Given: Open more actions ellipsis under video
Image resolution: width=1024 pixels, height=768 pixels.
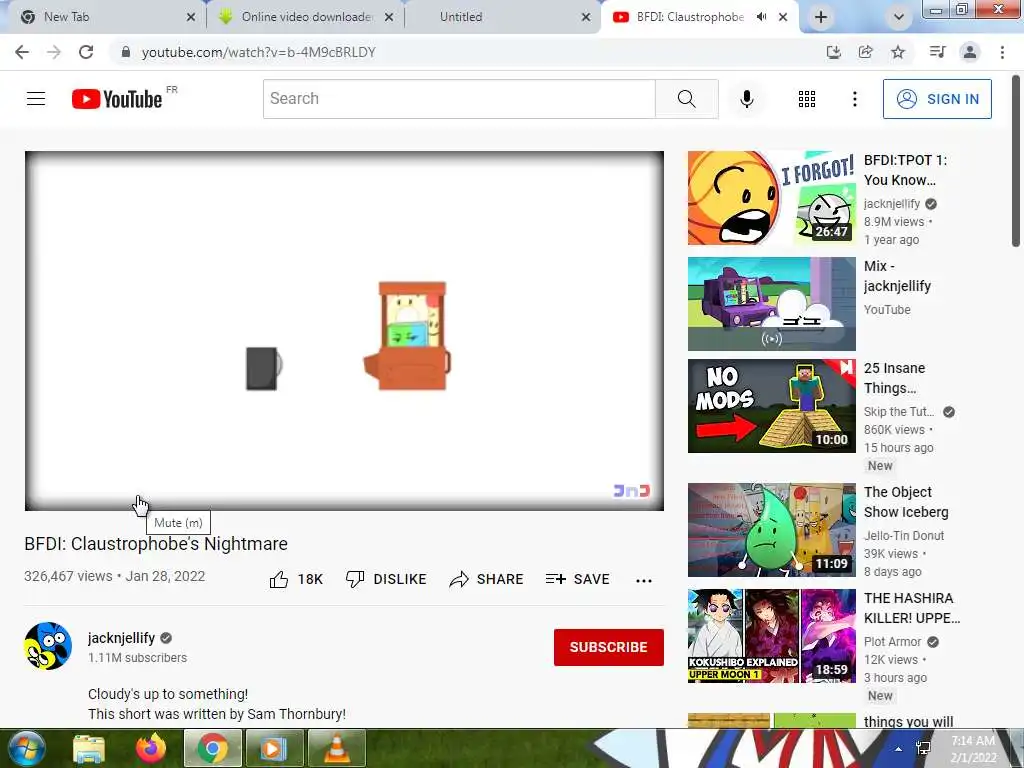Looking at the screenshot, I should pyautogui.click(x=644, y=581).
